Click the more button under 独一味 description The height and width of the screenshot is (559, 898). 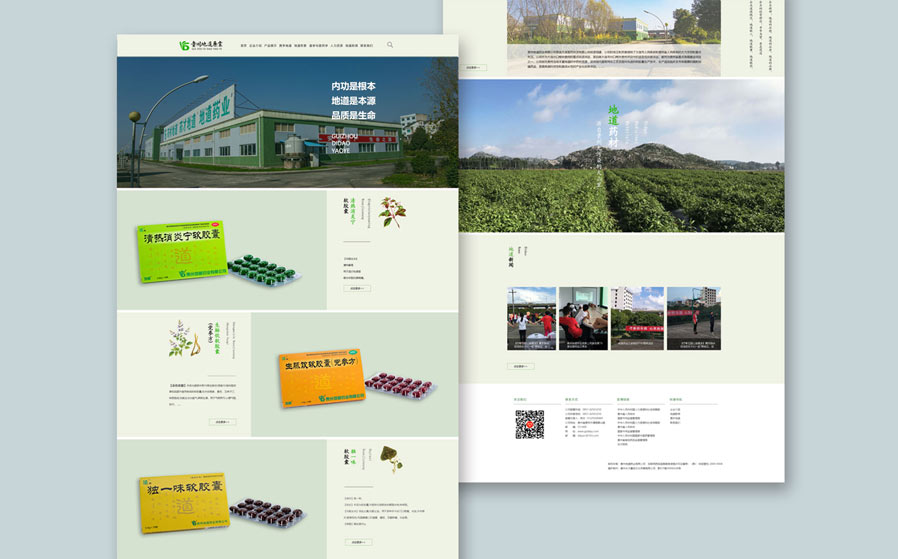pos(359,542)
